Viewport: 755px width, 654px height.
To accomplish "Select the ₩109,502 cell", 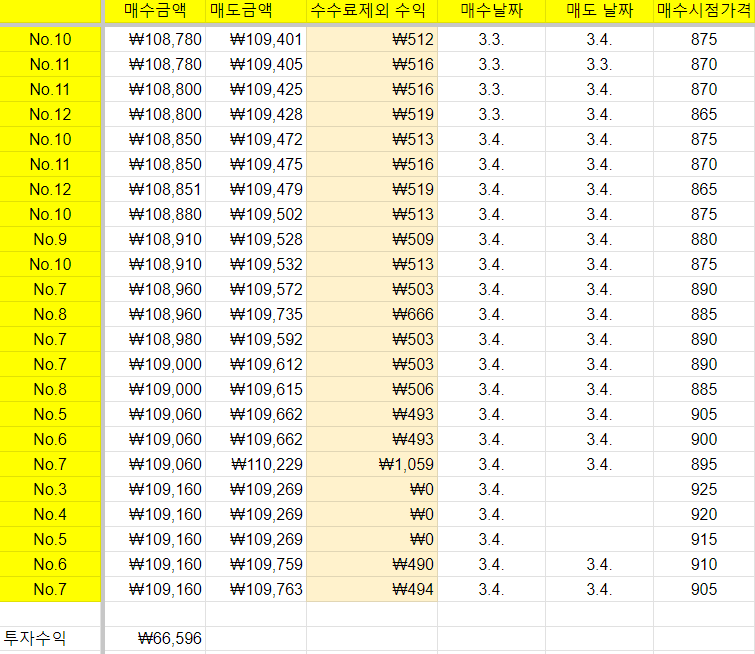I will point(256,215).
